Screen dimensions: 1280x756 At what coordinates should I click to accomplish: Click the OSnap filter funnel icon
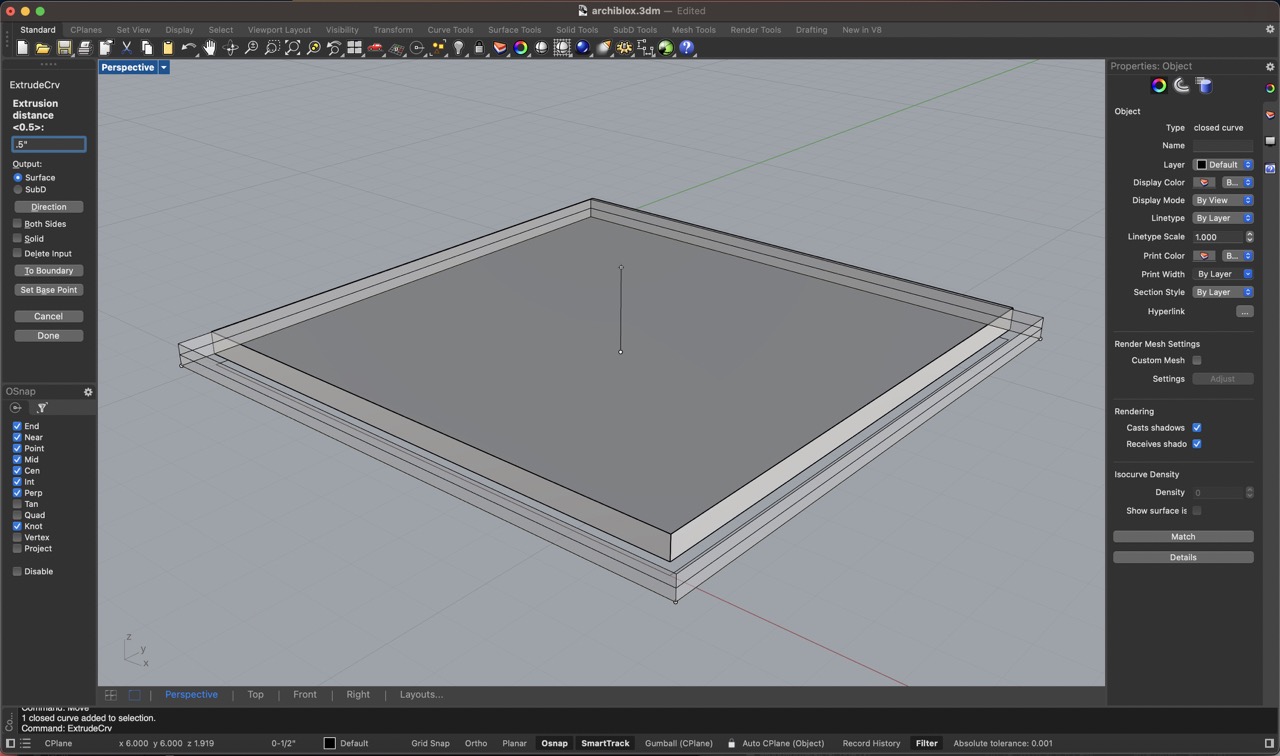[41, 408]
